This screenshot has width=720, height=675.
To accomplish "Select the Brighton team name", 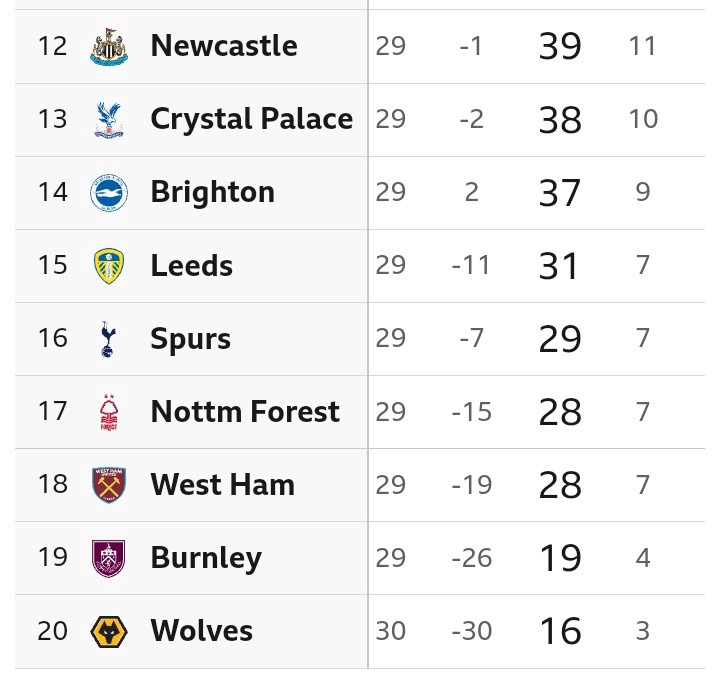I will pos(212,192).
